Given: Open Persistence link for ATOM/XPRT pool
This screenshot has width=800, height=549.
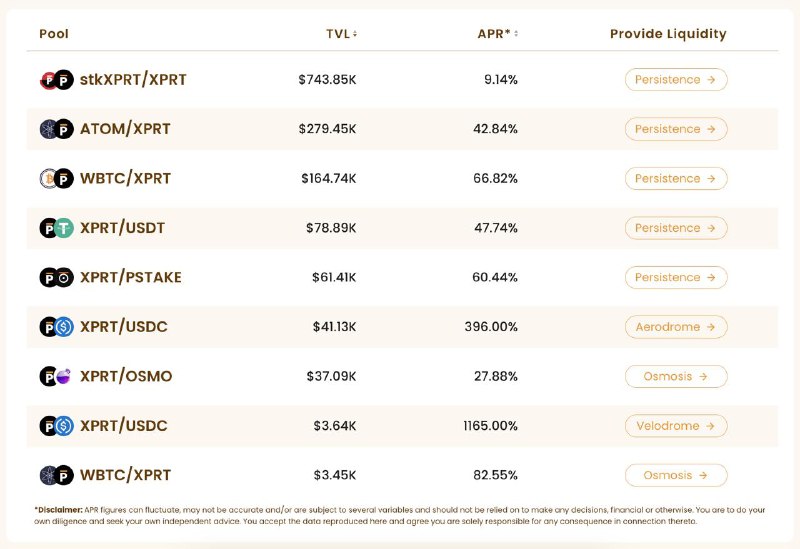Looking at the screenshot, I should pyautogui.click(x=676, y=129).
